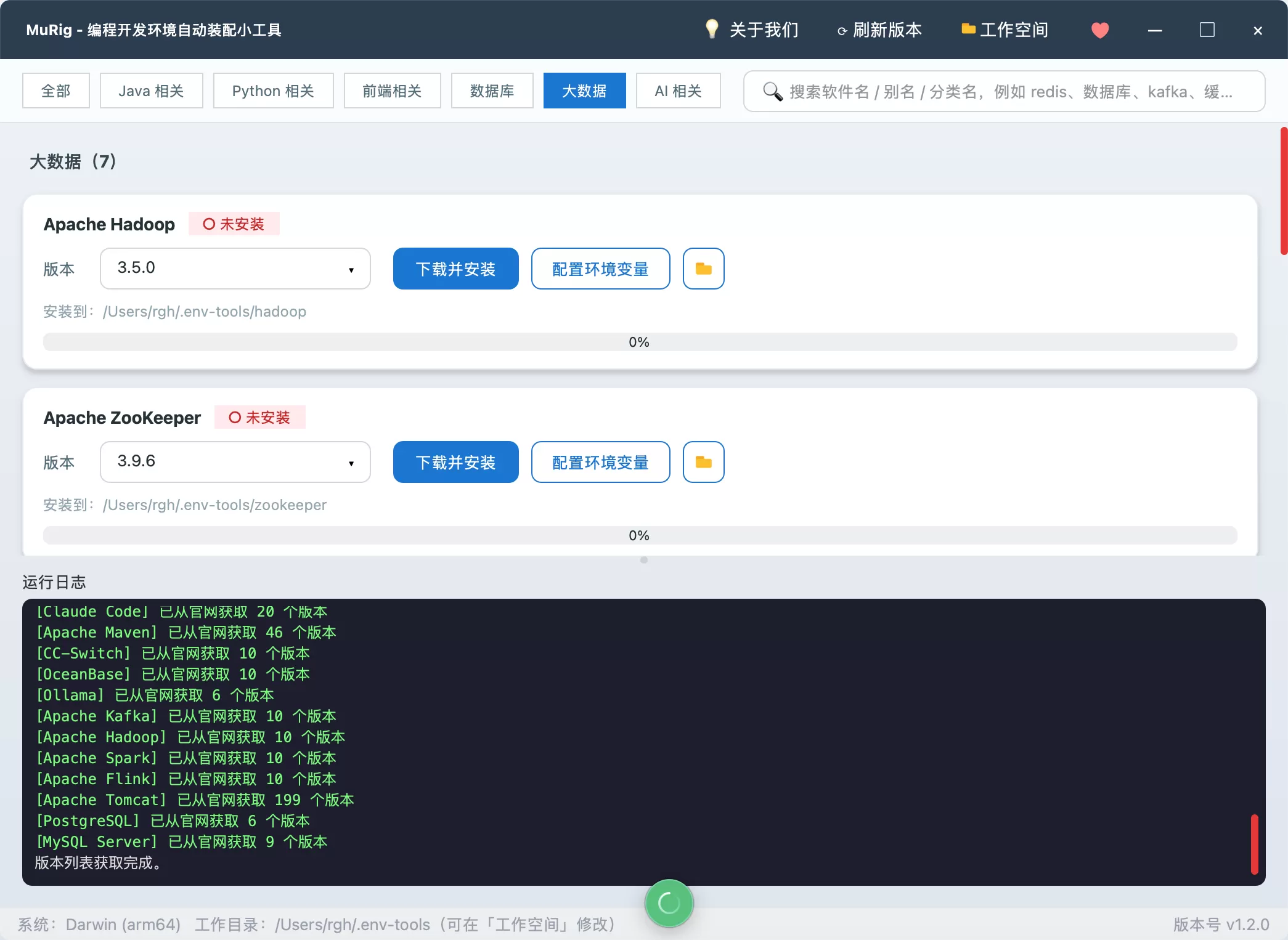Select the 大数据 tab
The height and width of the screenshot is (940, 1288).
[x=584, y=91]
